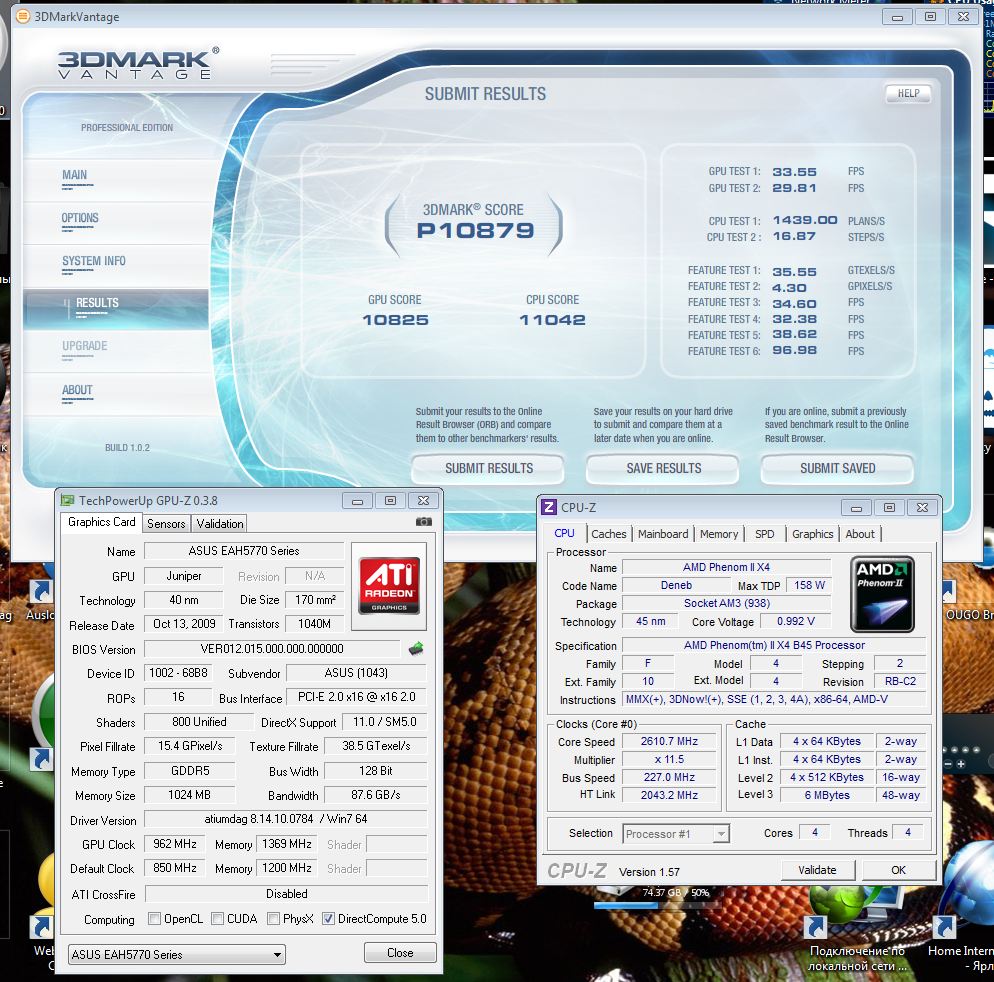Open the Processor #1 selection dropdown
Viewport: 994px width, 982px height.
click(676, 834)
